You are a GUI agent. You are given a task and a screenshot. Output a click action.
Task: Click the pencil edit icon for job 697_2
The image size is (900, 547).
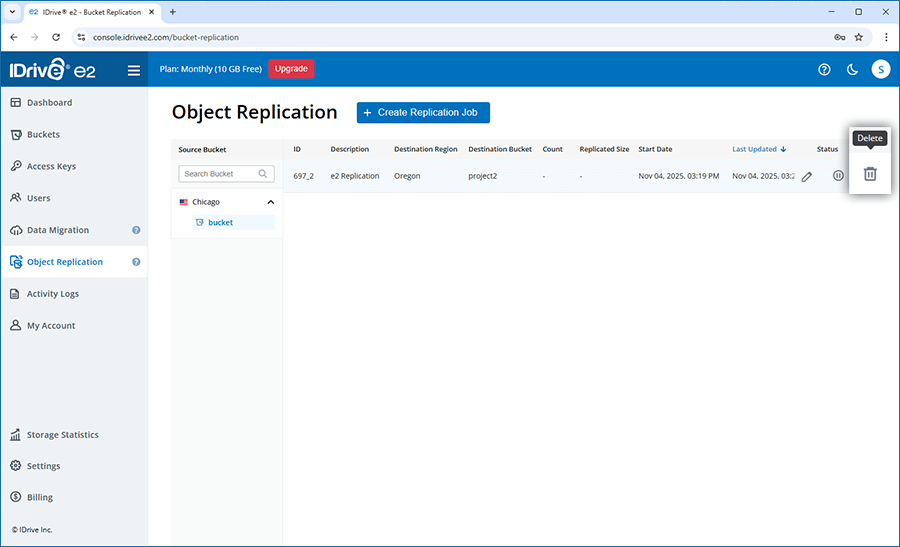coord(806,176)
